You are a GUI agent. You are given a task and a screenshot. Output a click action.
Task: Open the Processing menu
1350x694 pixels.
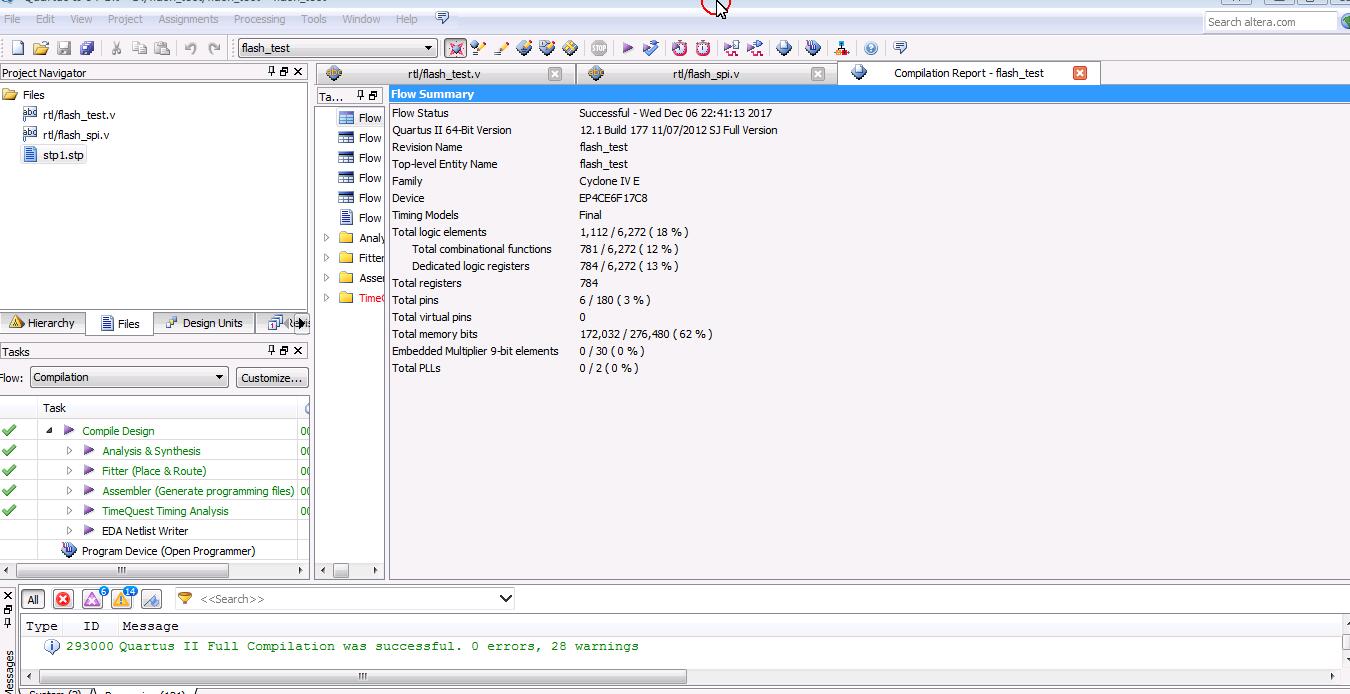[259, 19]
